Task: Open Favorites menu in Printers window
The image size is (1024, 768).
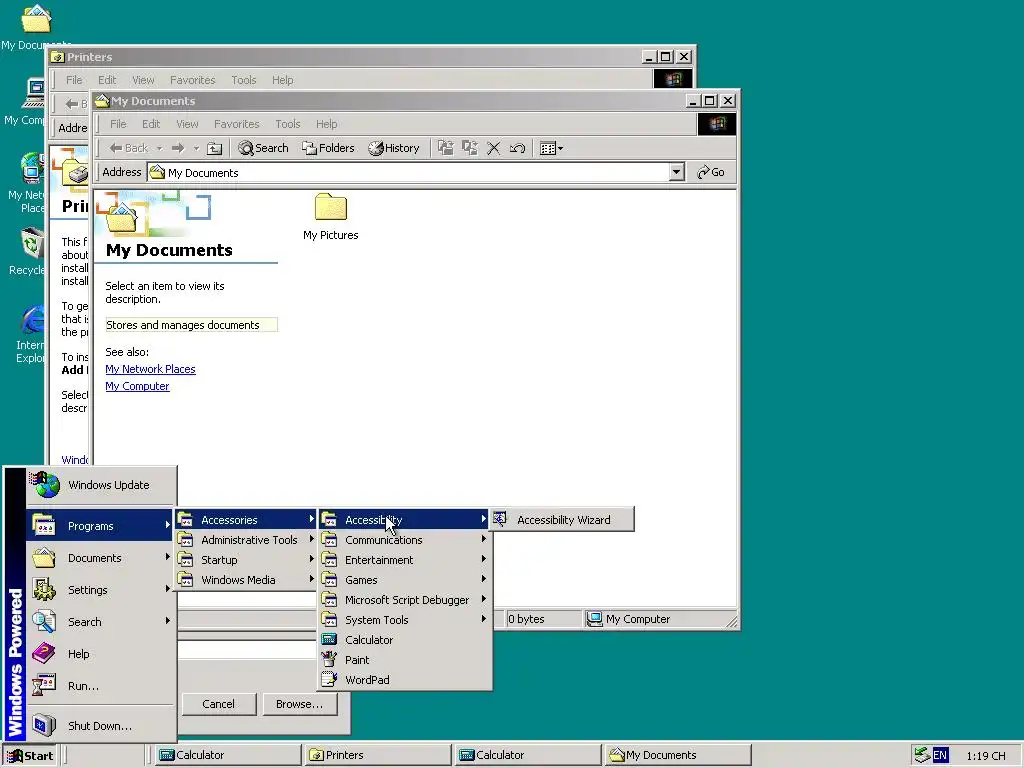Action: coord(192,80)
